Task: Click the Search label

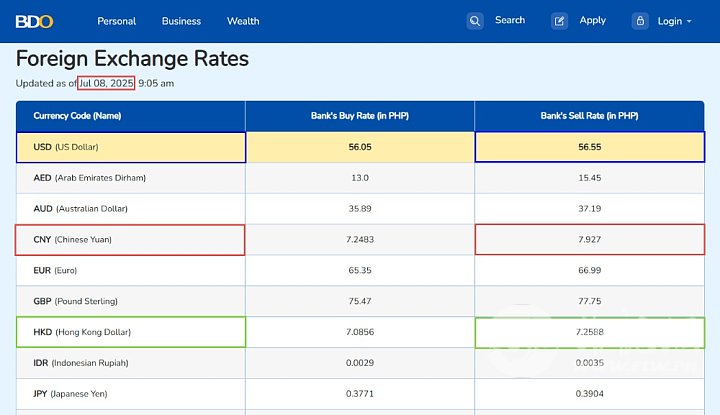Action: (x=510, y=20)
